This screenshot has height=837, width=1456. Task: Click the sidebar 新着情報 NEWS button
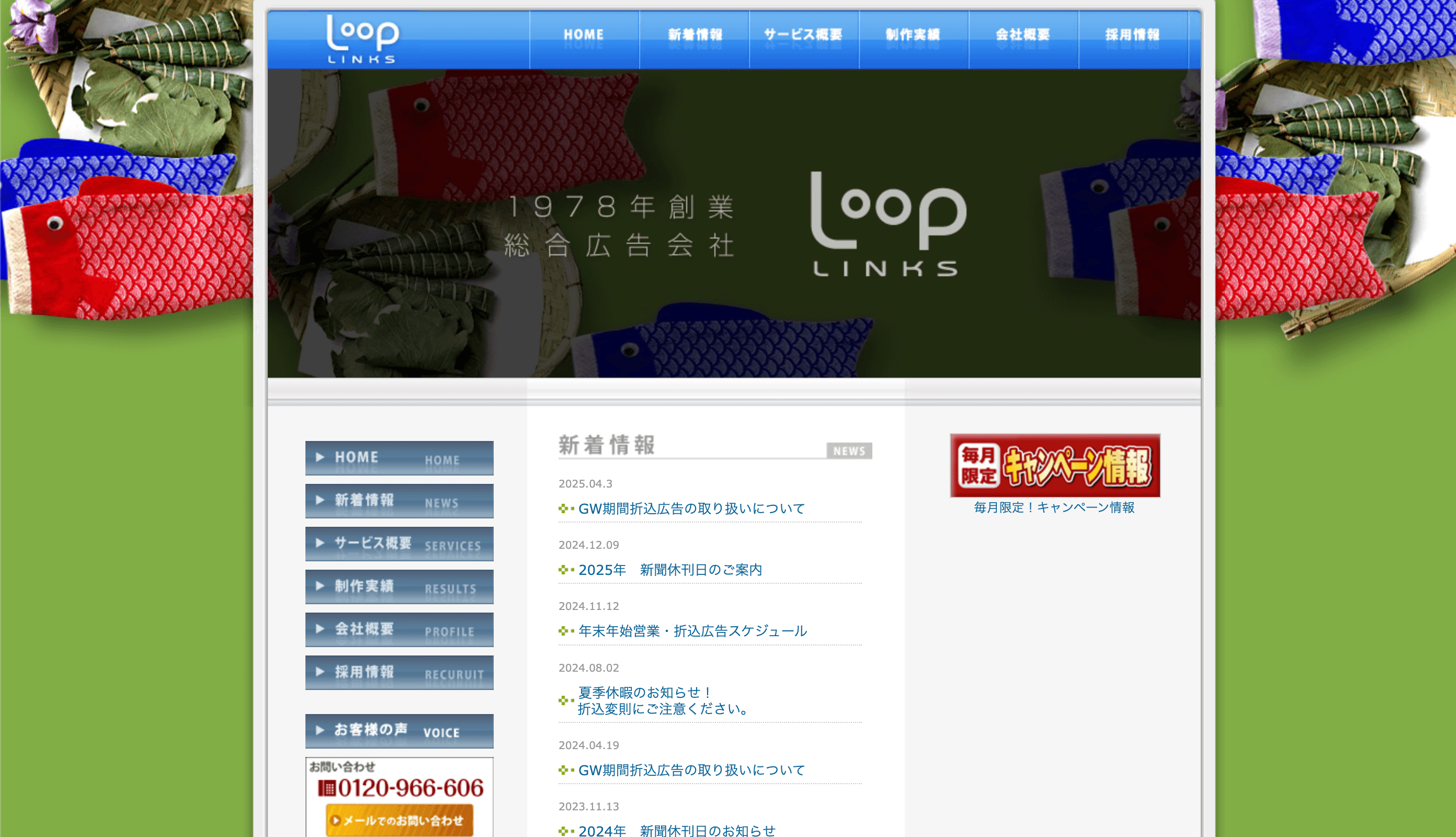coord(400,501)
